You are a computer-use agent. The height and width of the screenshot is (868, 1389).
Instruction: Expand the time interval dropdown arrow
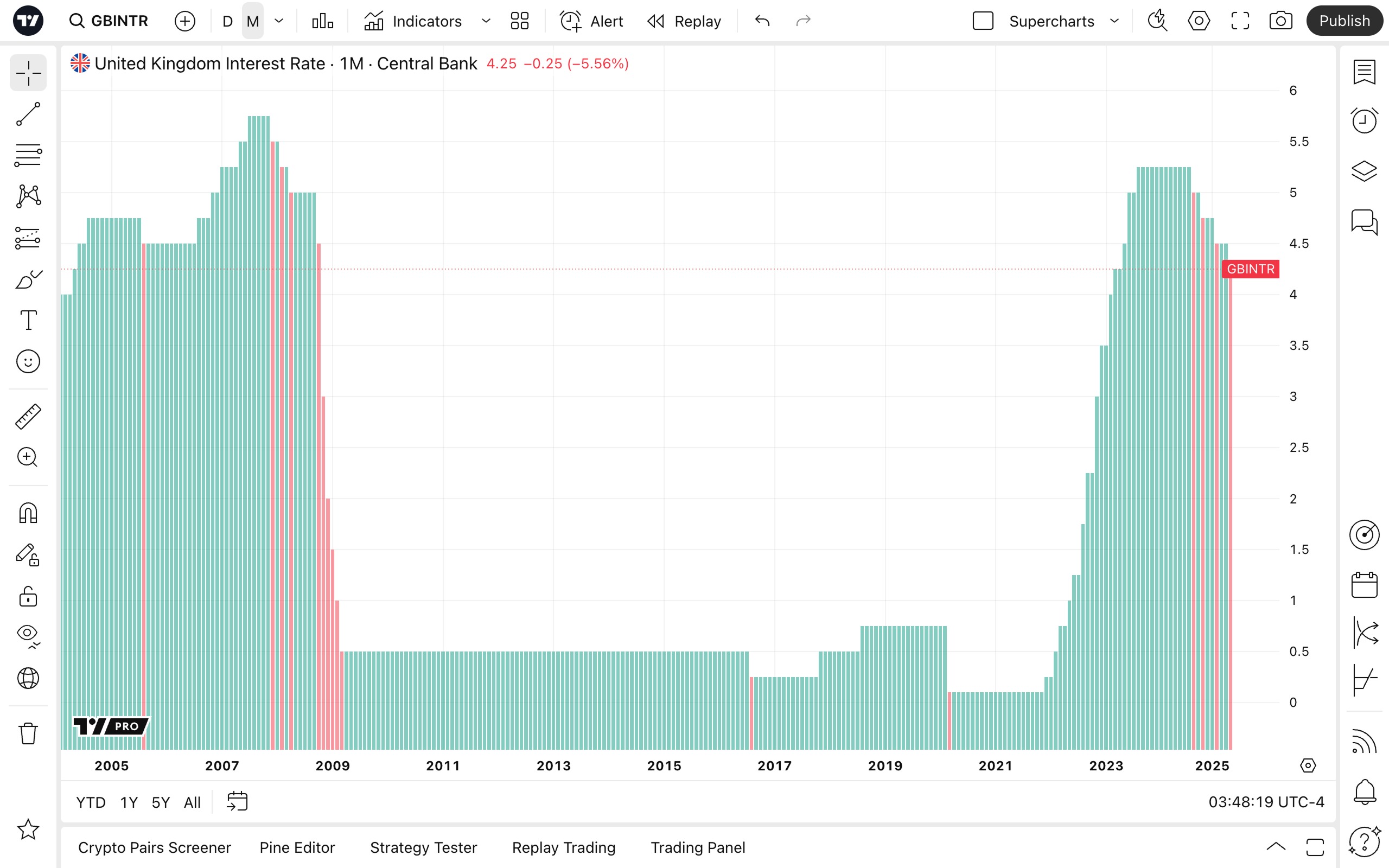point(279,21)
